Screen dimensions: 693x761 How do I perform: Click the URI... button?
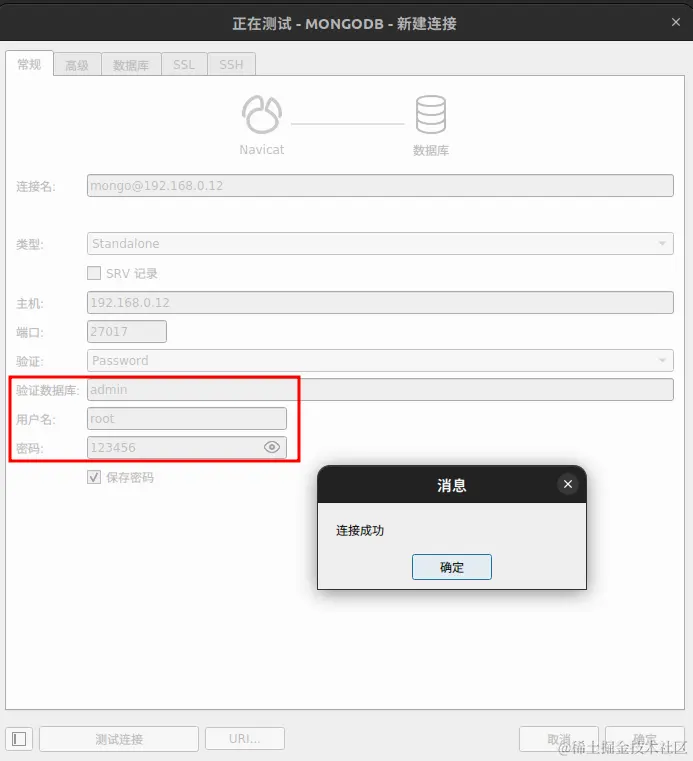click(245, 739)
